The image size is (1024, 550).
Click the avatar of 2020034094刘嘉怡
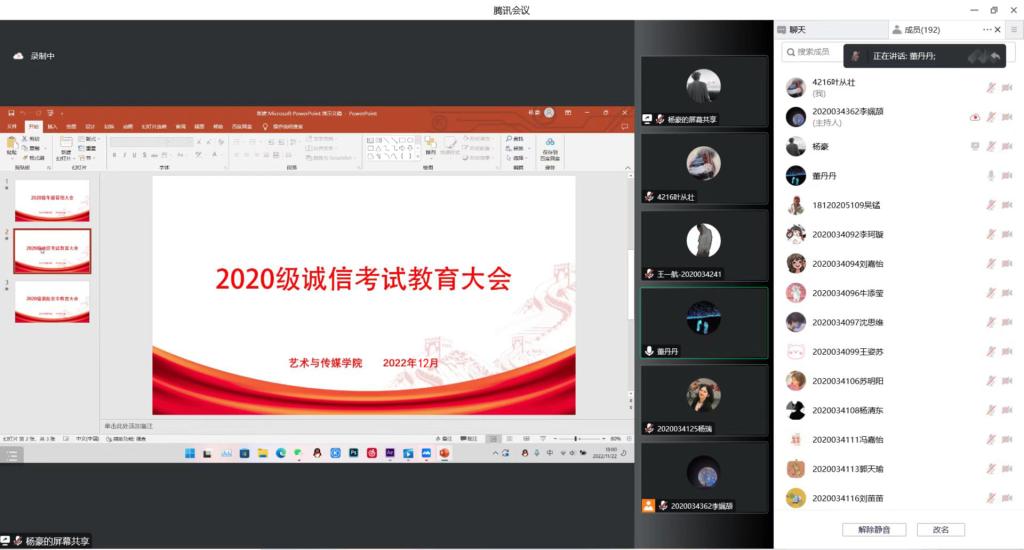coord(796,264)
